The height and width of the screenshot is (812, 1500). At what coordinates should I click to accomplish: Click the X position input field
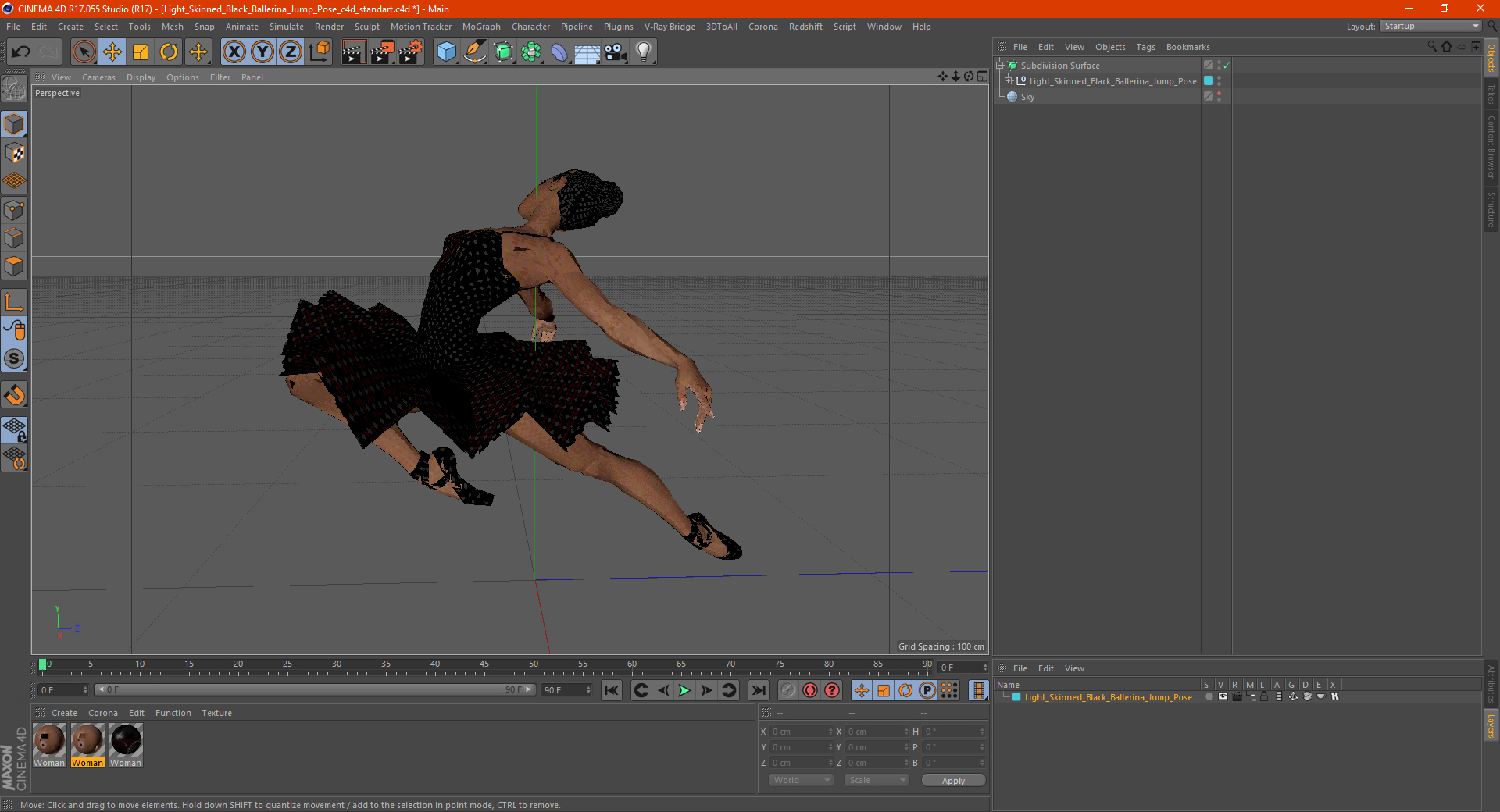[801, 732]
